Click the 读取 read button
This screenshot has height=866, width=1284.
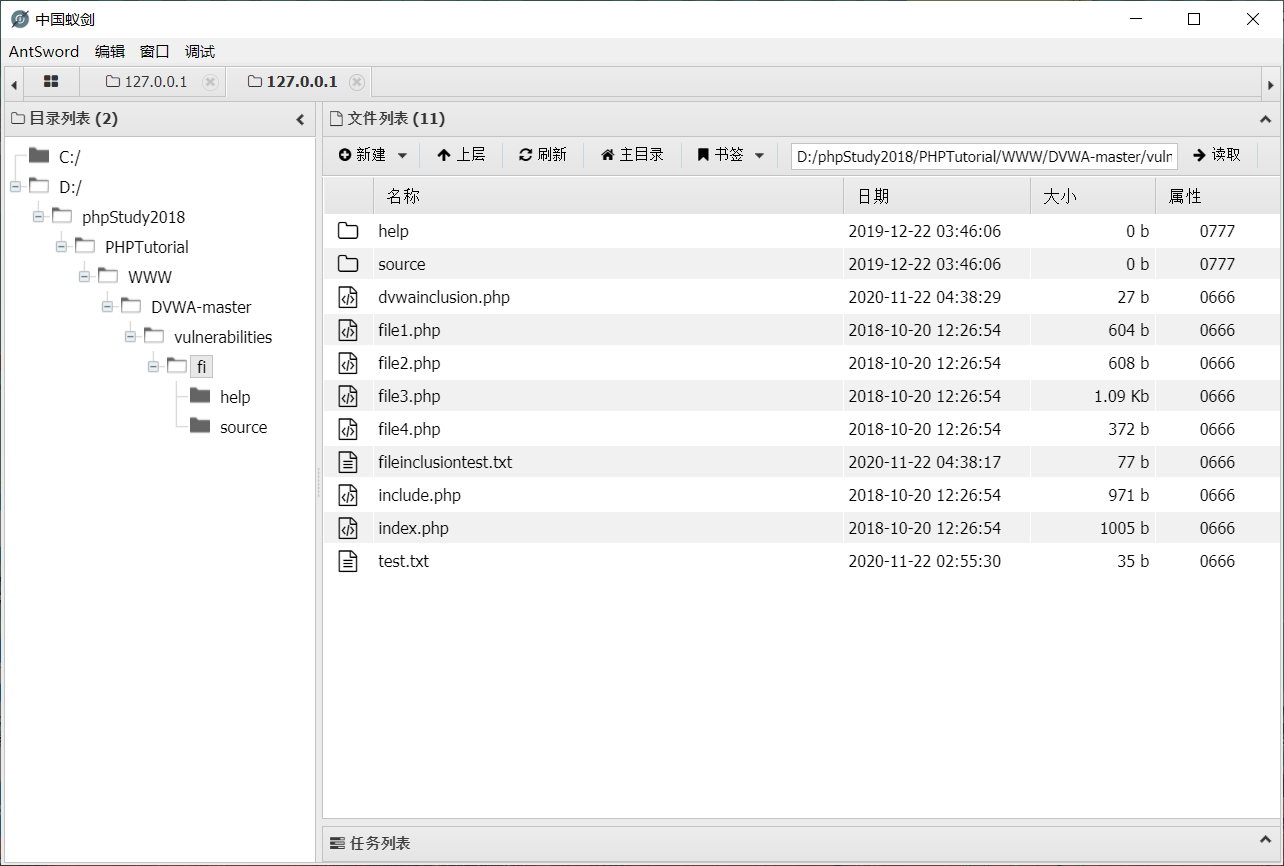click(x=1217, y=155)
